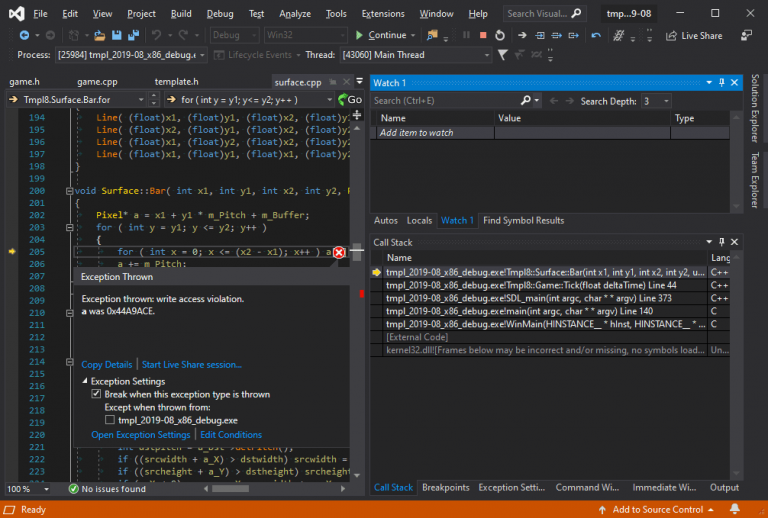
Task: Switch to the Locals tab
Action: 419,220
